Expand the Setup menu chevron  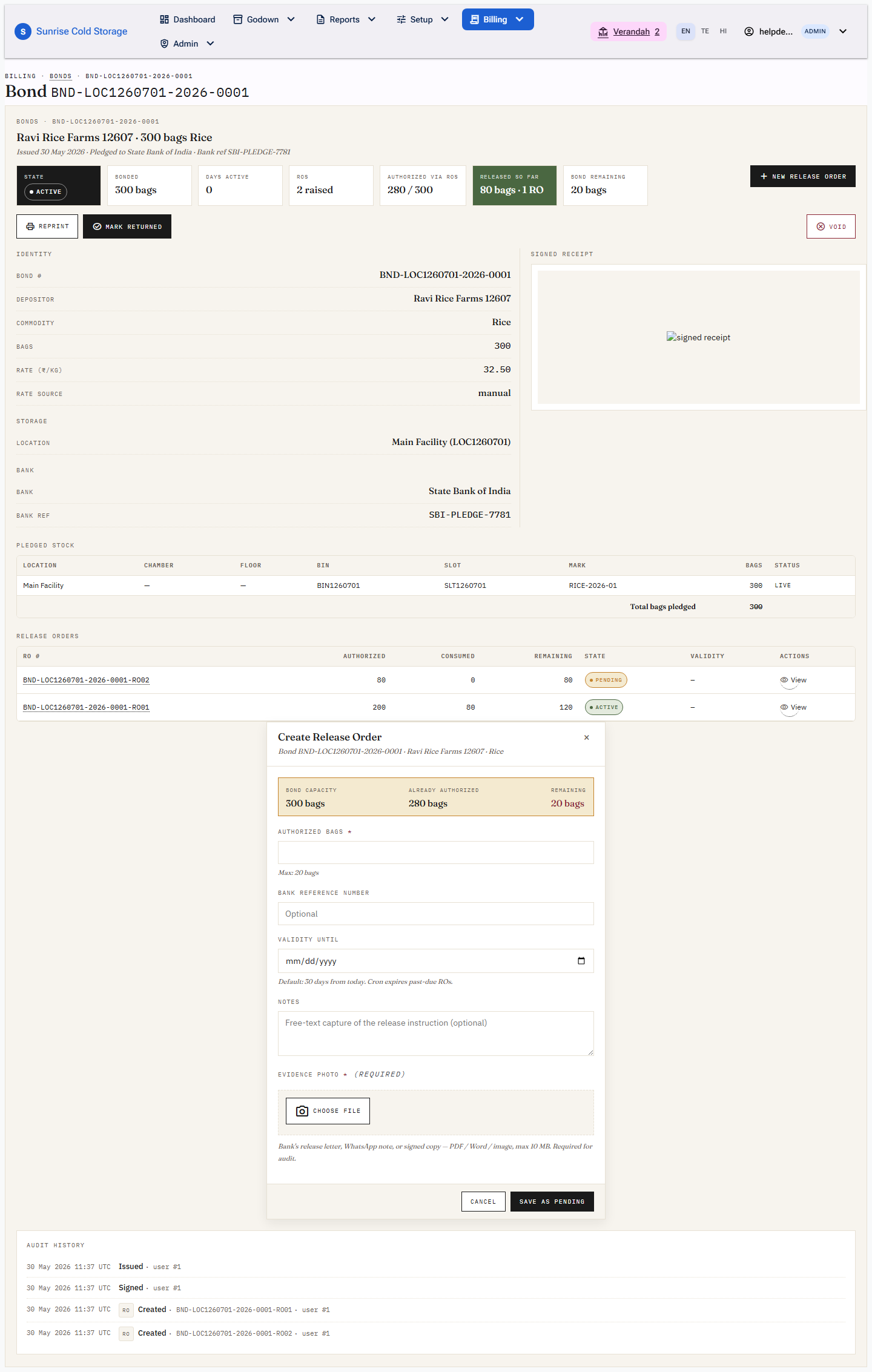click(445, 19)
